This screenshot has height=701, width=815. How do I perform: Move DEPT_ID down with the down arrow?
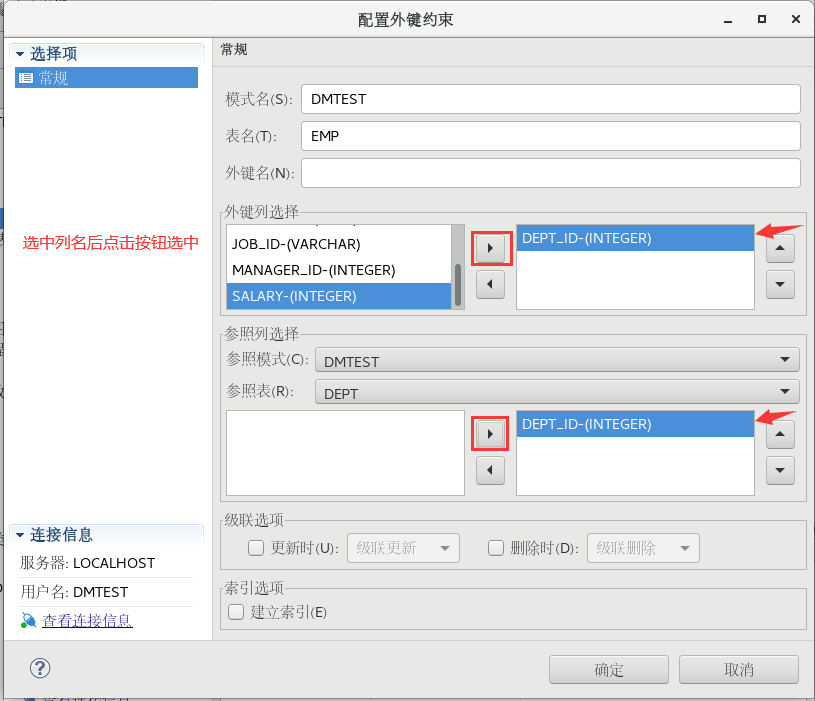coord(780,284)
